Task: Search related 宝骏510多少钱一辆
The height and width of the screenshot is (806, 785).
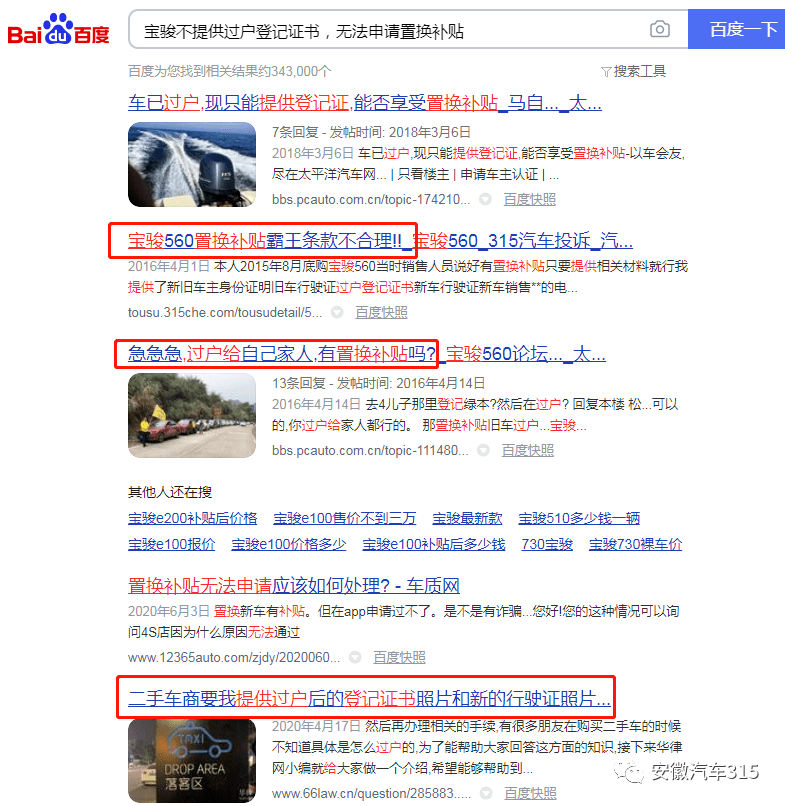Action: tap(579, 518)
